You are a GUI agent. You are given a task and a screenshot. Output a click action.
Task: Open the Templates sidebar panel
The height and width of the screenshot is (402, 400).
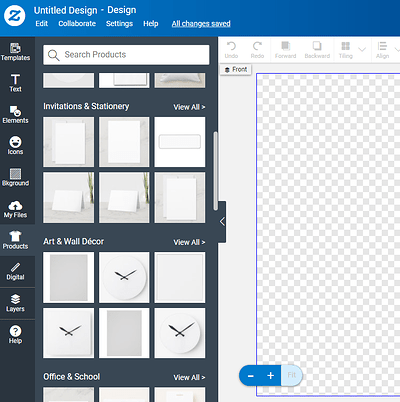pyautogui.click(x=15, y=52)
